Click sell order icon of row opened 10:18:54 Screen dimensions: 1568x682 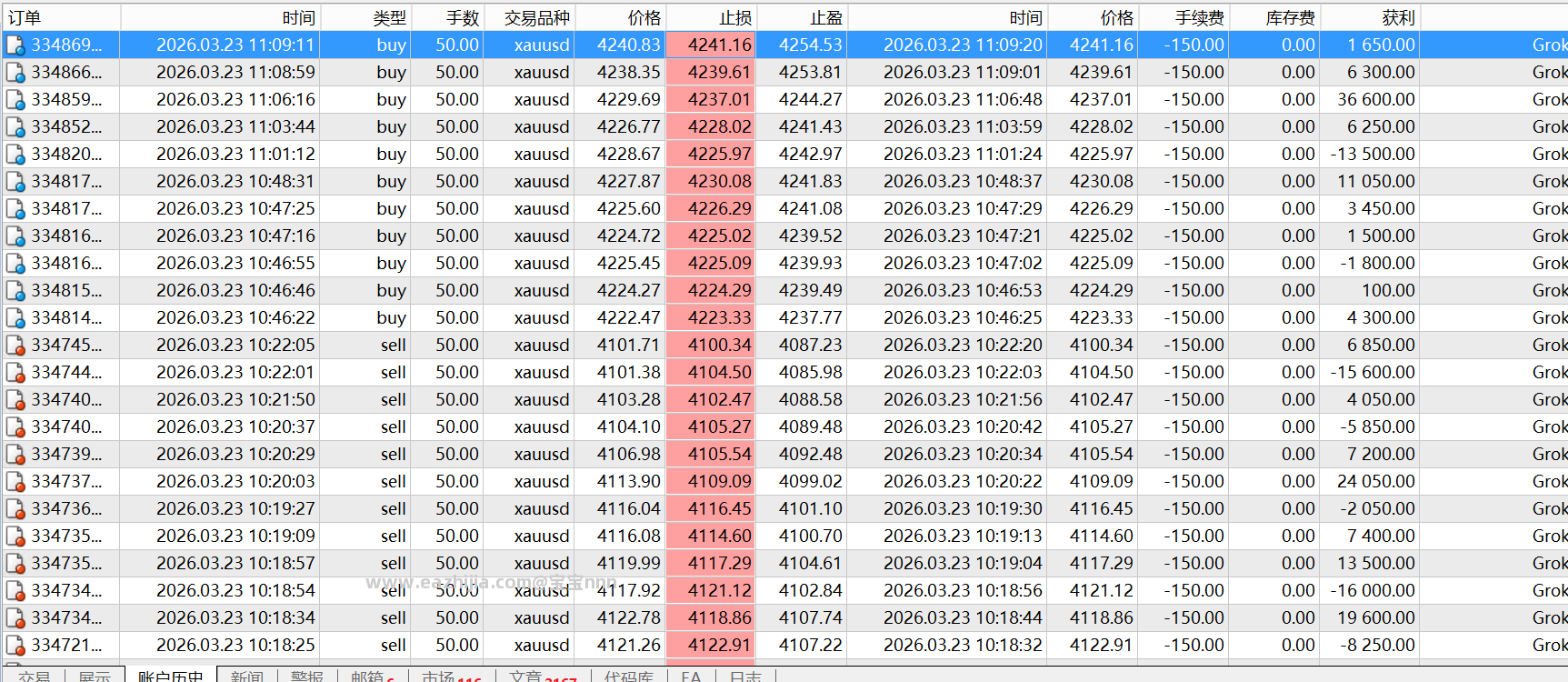pos(15,591)
